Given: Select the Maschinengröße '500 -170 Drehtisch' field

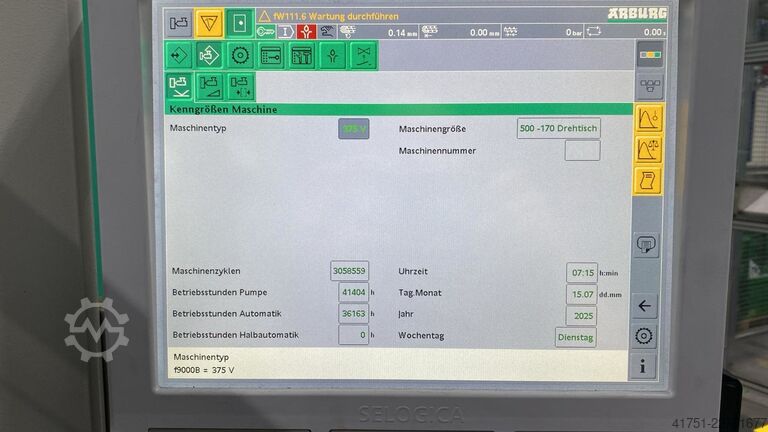Looking at the screenshot, I should (558, 128).
